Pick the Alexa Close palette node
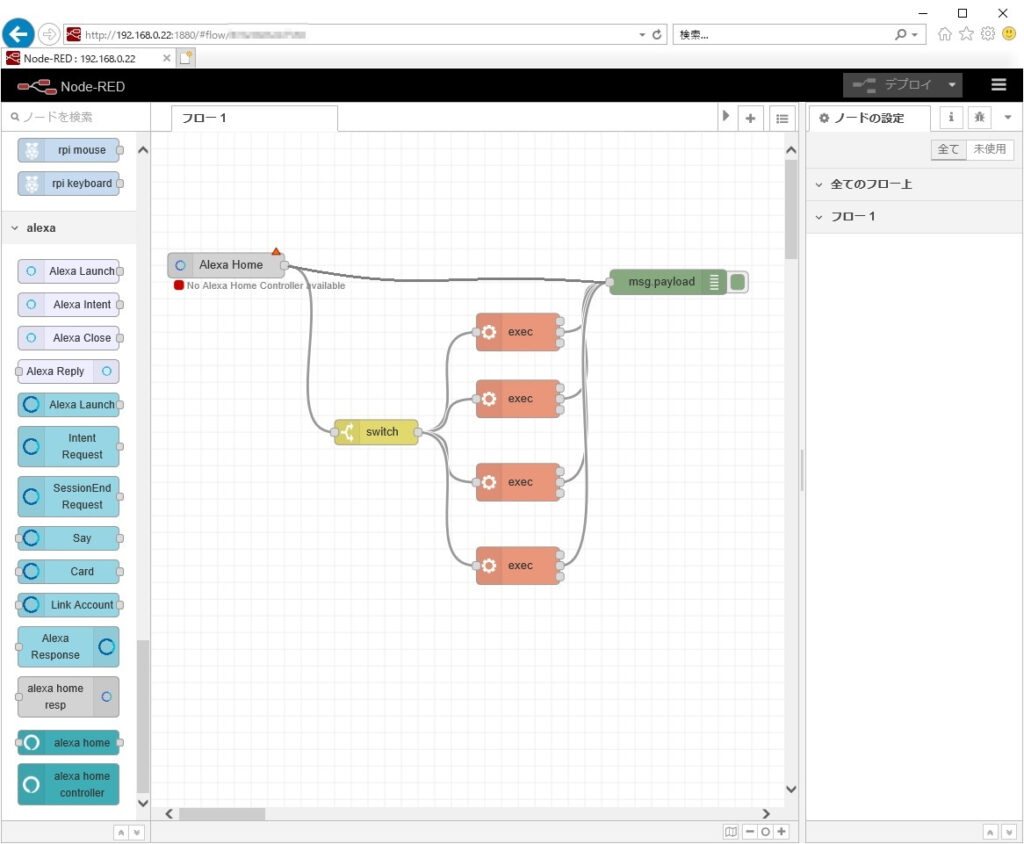Viewport: 1024px width, 844px height. [69, 338]
